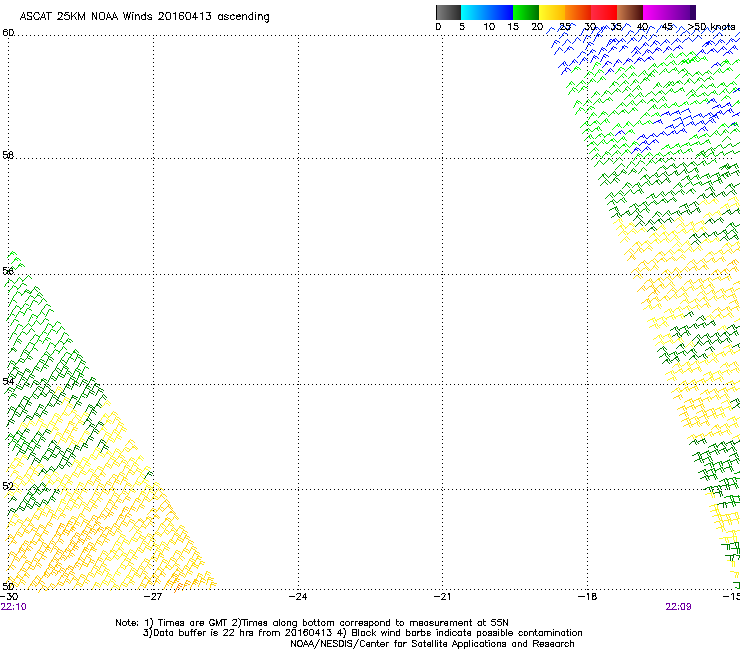Click the 'Times are GMT' note line
The image size is (740, 650).
click(x=312, y=623)
